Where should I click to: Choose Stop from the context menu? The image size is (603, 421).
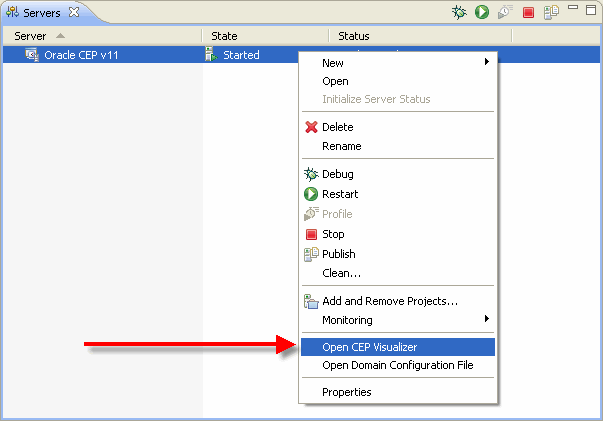(x=398, y=234)
